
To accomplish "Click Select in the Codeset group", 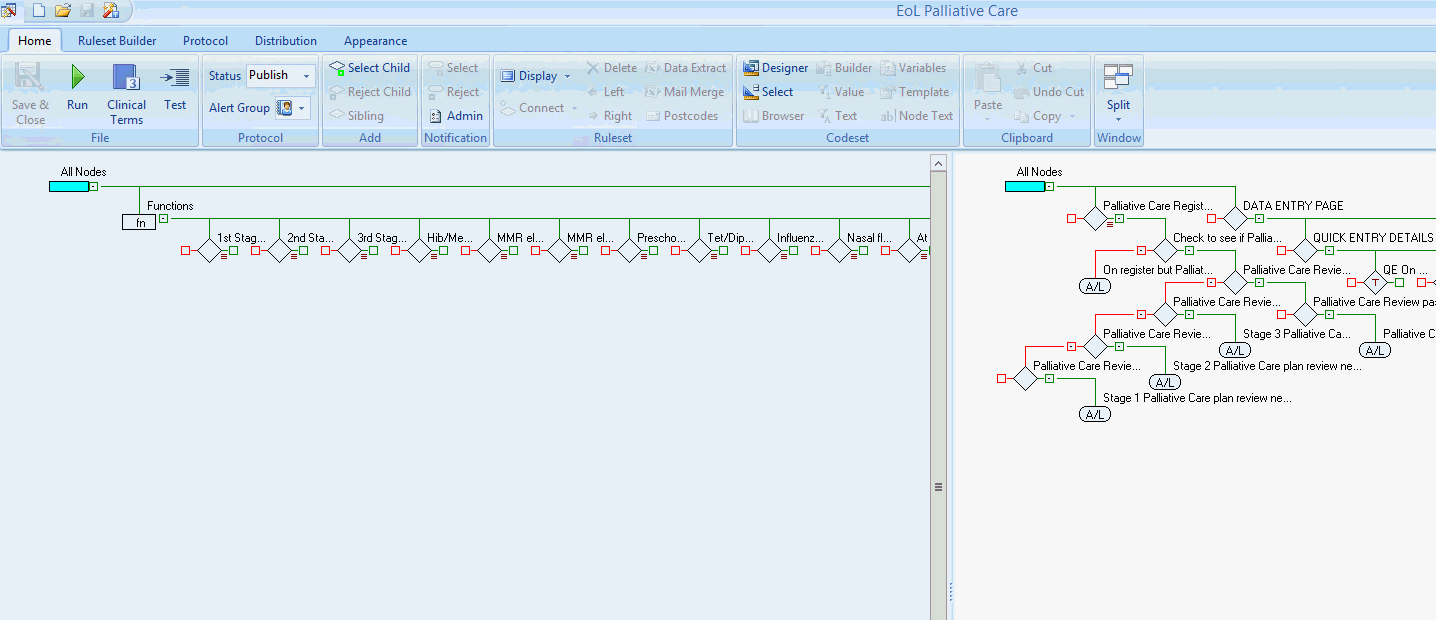I will coord(751,92).
